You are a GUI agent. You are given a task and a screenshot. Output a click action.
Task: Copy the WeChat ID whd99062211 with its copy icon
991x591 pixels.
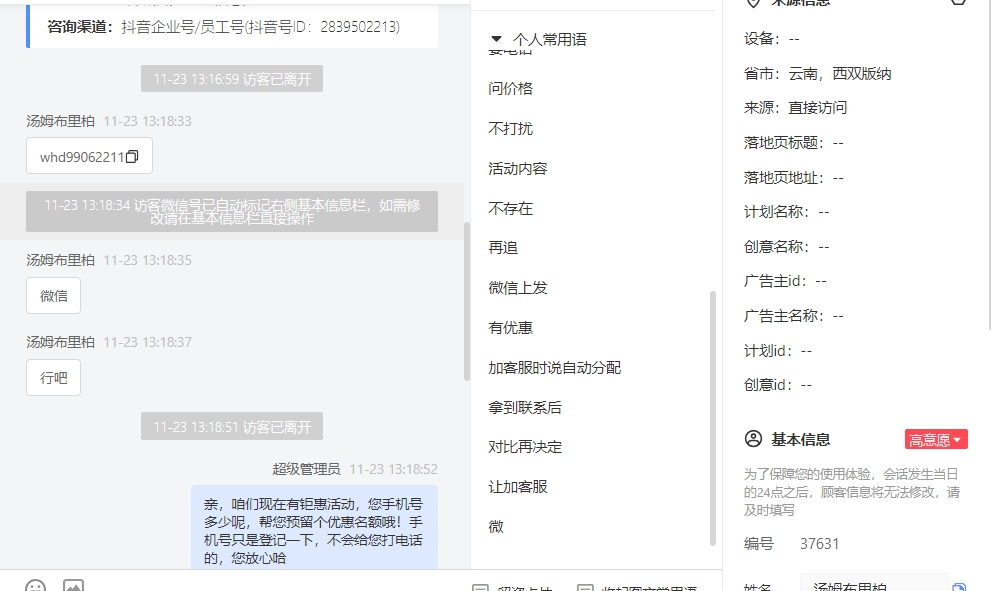(132, 156)
